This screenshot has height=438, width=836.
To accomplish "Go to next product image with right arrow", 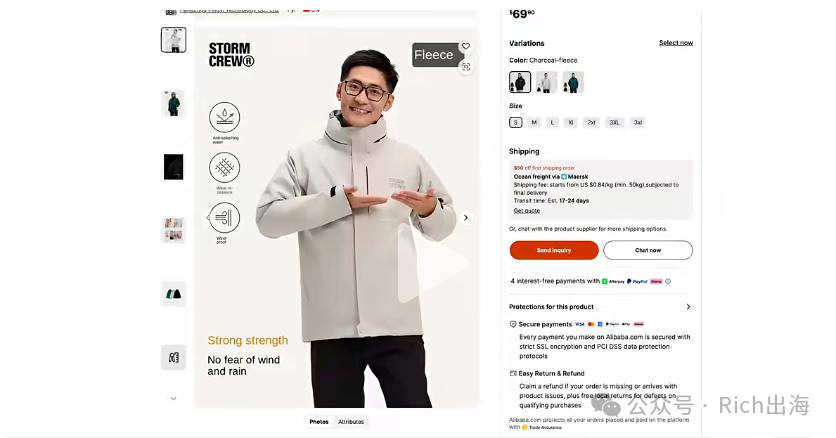I will (x=465, y=217).
